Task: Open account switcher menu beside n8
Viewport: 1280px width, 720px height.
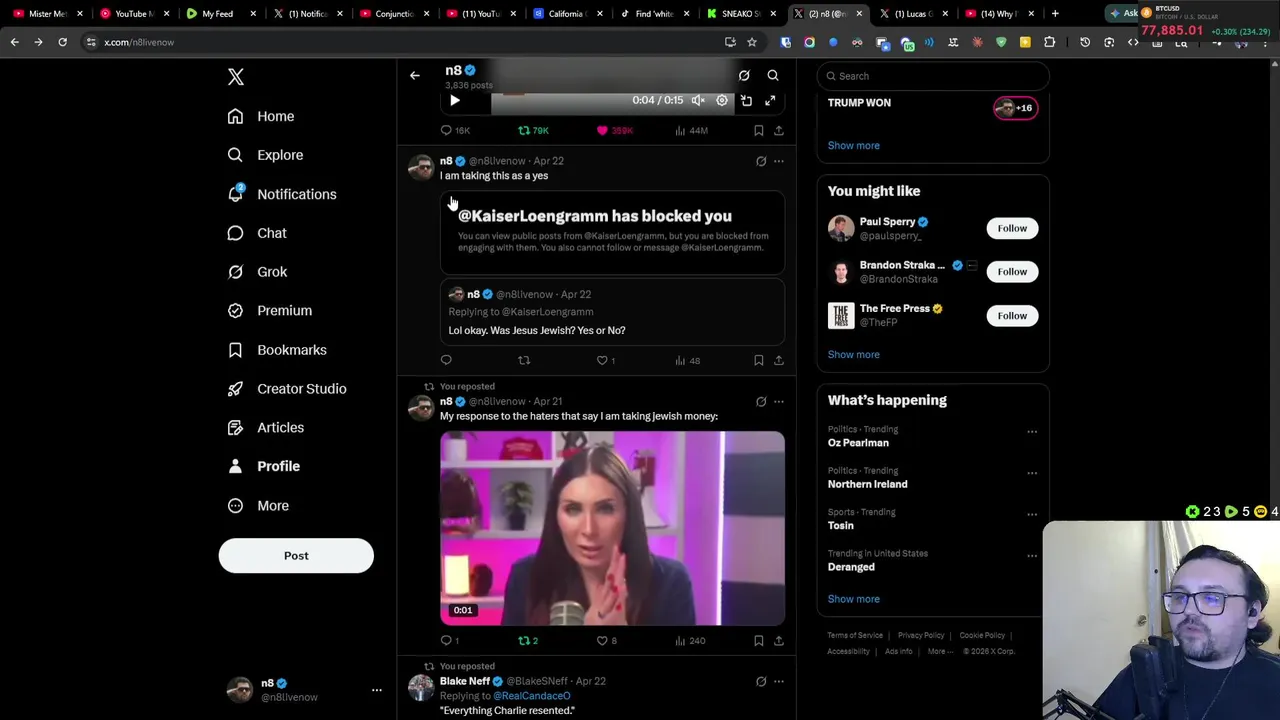Action: pyautogui.click(x=377, y=690)
